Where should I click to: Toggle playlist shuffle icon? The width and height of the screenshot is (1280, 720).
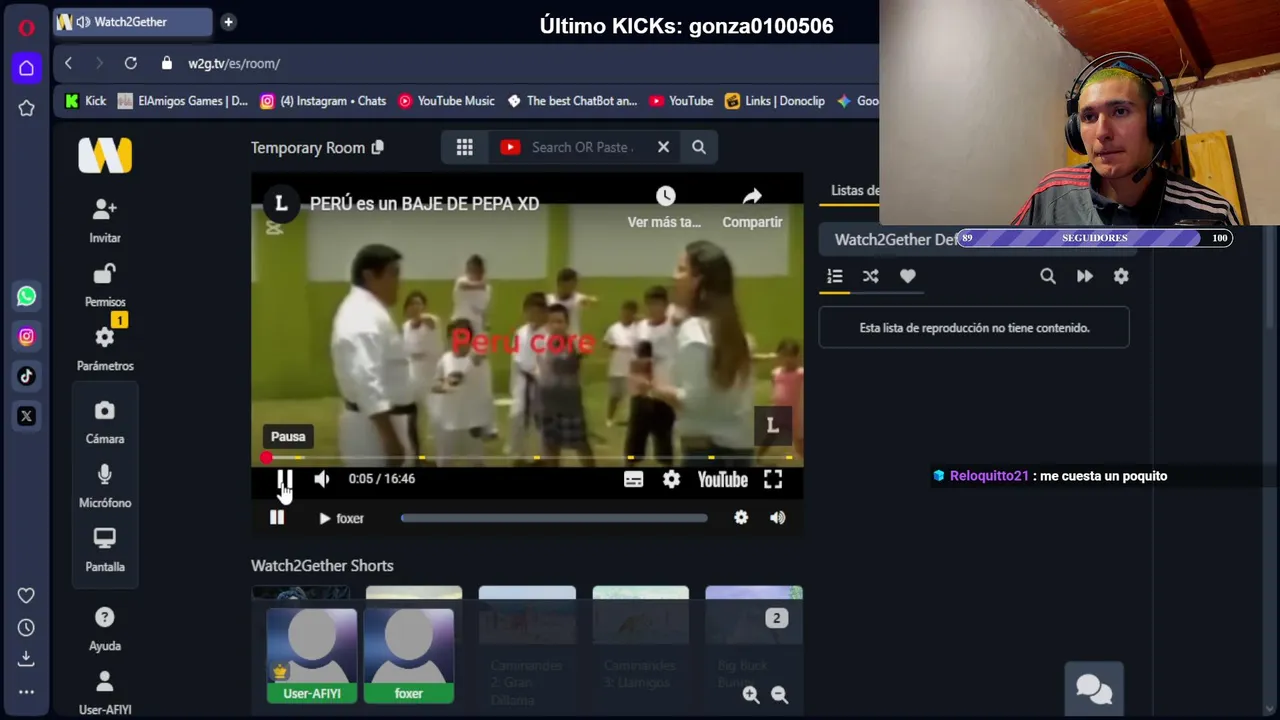871,276
